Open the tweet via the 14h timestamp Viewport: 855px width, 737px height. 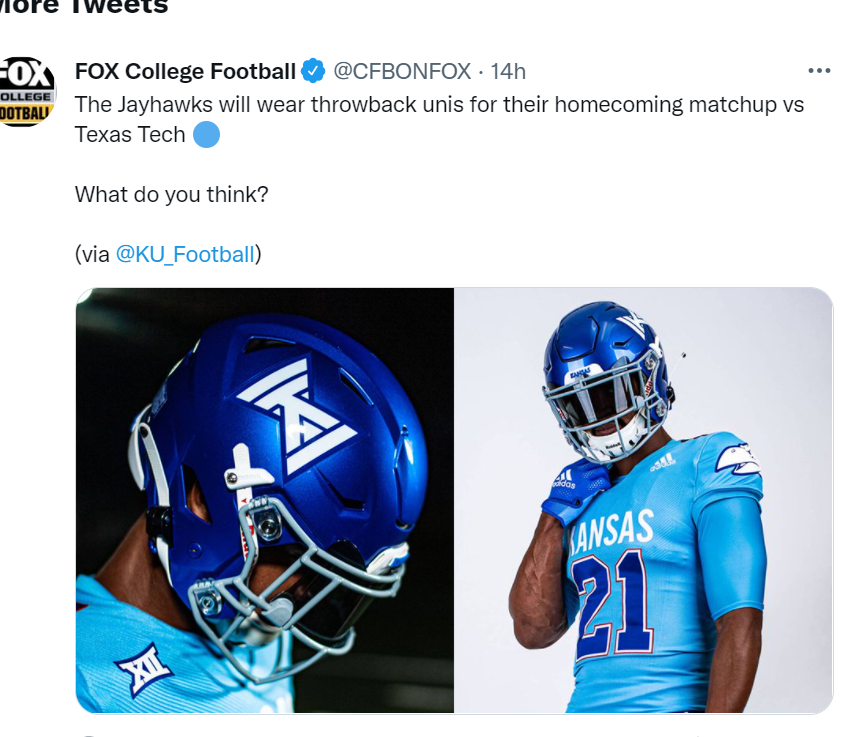pos(508,71)
